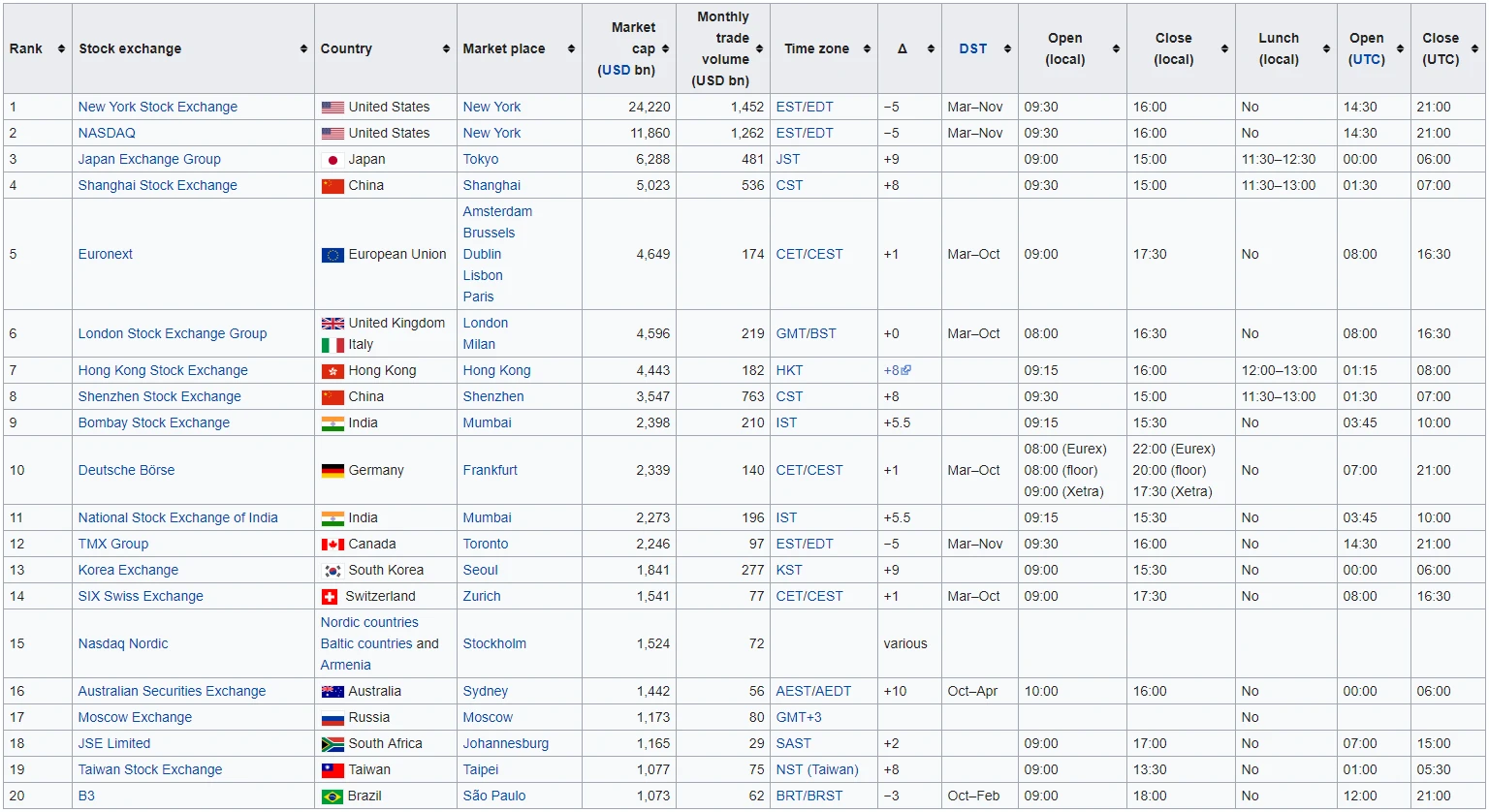Viewport: 1489px width, 812px height.
Task: Click the external link icon beside +8
Action: (906, 370)
